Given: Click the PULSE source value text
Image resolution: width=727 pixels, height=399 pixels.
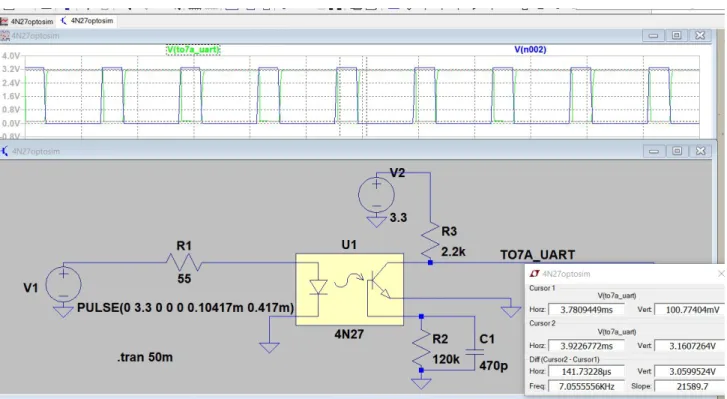Looking at the screenshot, I should 185,308.
